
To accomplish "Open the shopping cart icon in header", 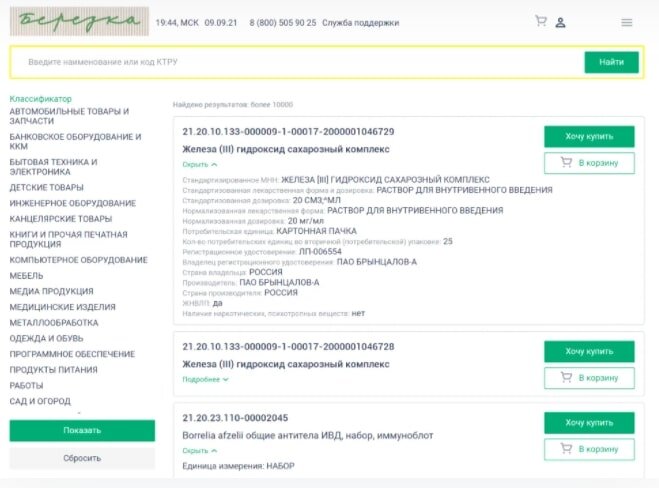I will pyautogui.click(x=540, y=21).
